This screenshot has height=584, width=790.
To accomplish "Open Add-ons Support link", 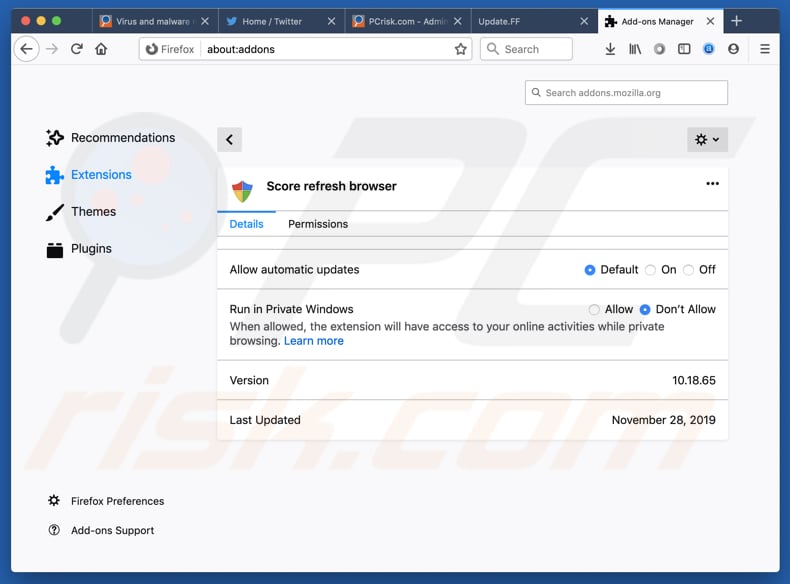I will (x=112, y=530).
